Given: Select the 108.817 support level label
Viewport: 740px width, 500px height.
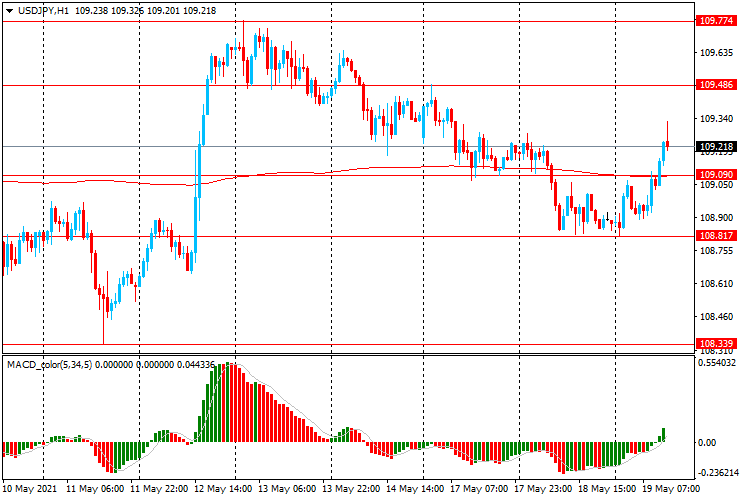Looking at the screenshot, I should click(x=716, y=236).
